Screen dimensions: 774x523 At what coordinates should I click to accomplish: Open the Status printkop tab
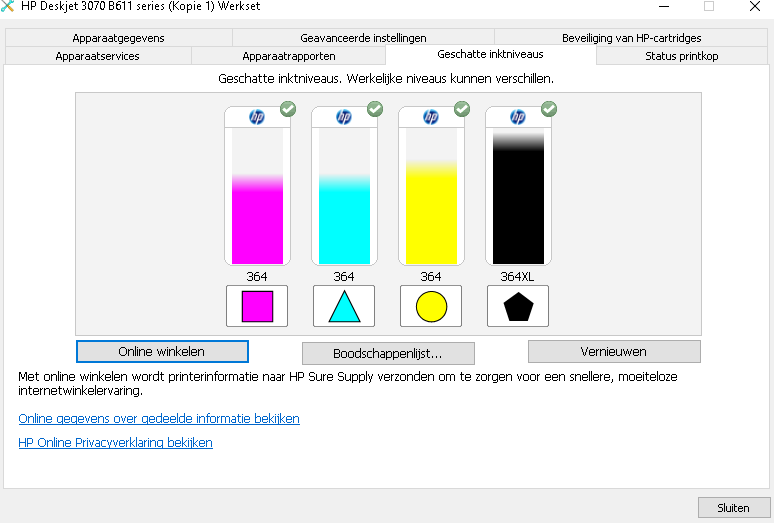(x=682, y=56)
